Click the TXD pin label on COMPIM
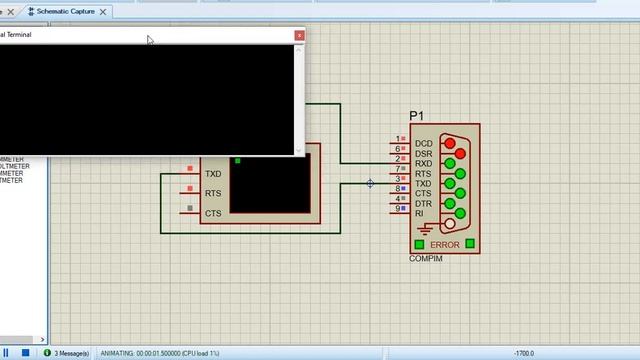 tap(423, 184)
